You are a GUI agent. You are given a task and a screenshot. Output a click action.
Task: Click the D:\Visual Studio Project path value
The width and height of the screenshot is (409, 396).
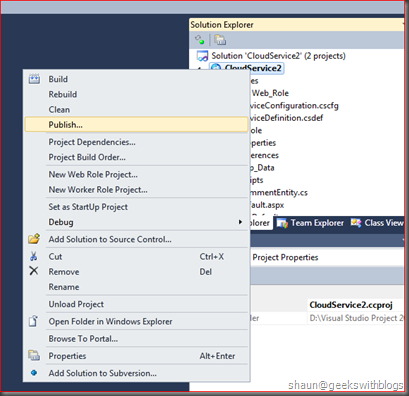tap(356, 318)
